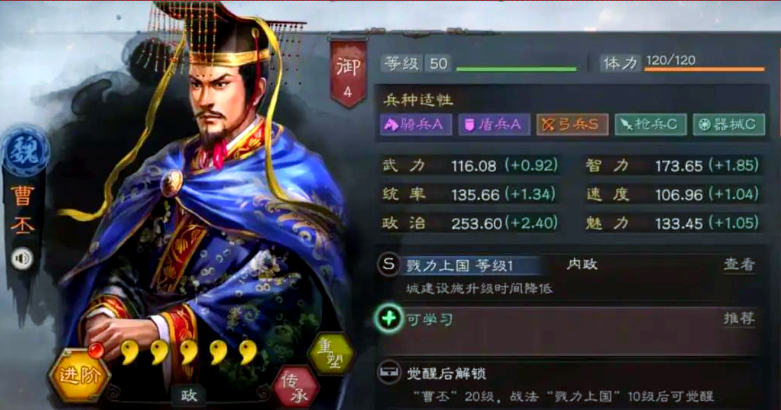This screenshot has width=781, height=410.
Task: Select the 盾兵A shield troop tag
Action: 494,125
